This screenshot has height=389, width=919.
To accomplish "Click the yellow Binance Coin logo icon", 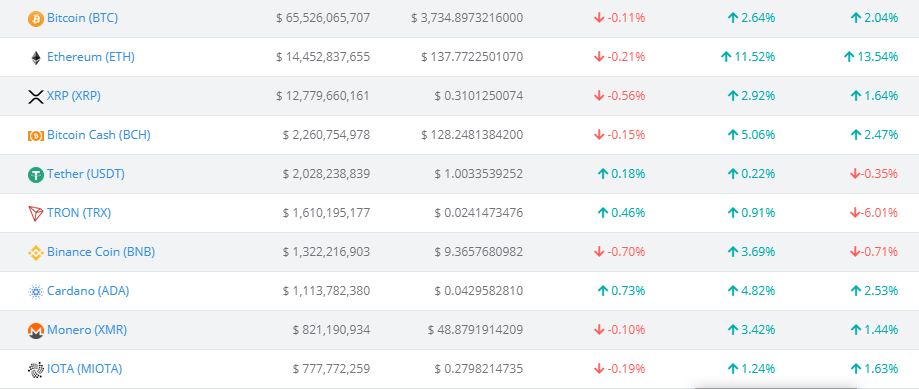I will tap(36, 252).
